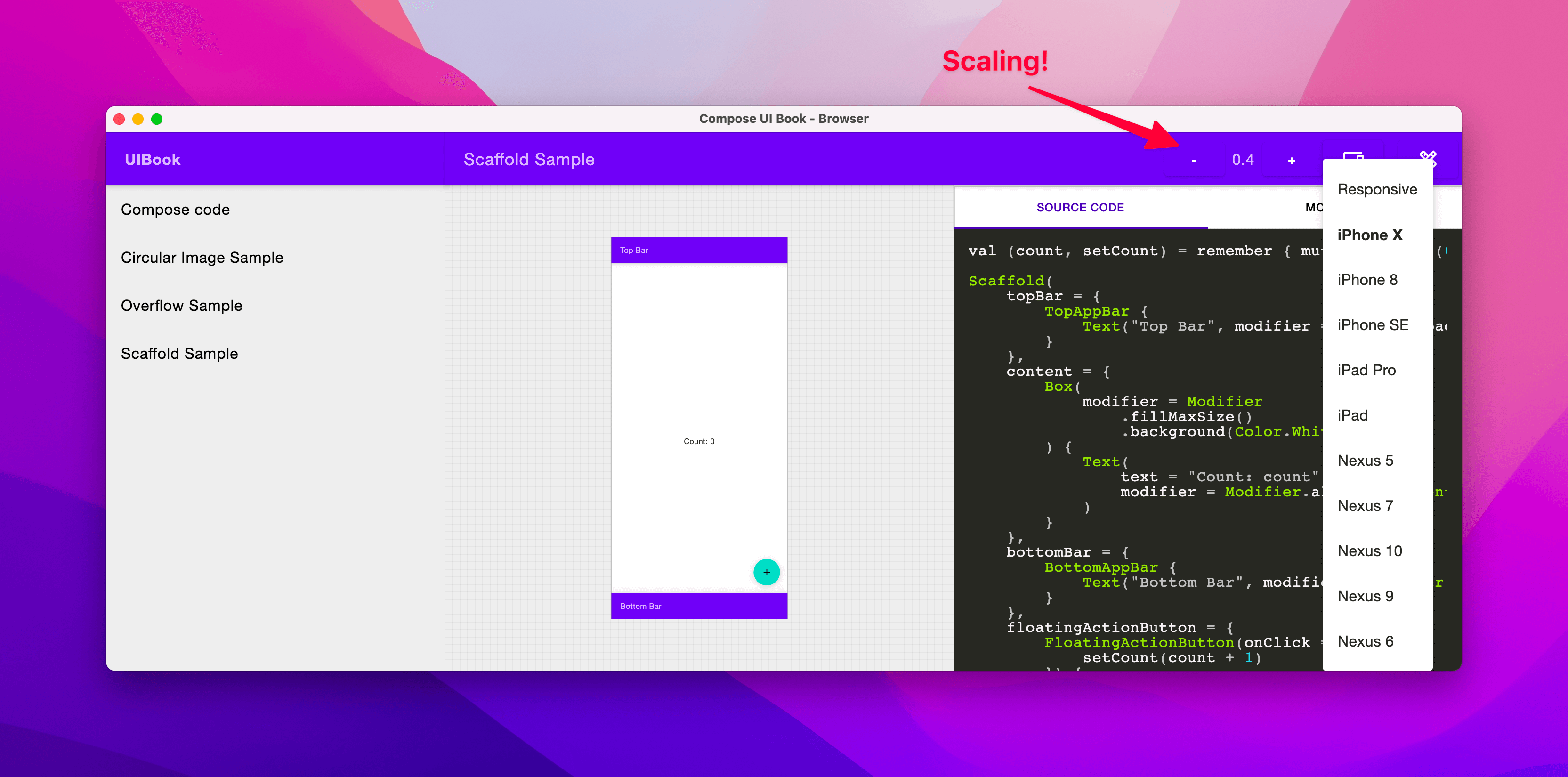Switch to the SOURCE CODE tab

(x=1080, y=208)
